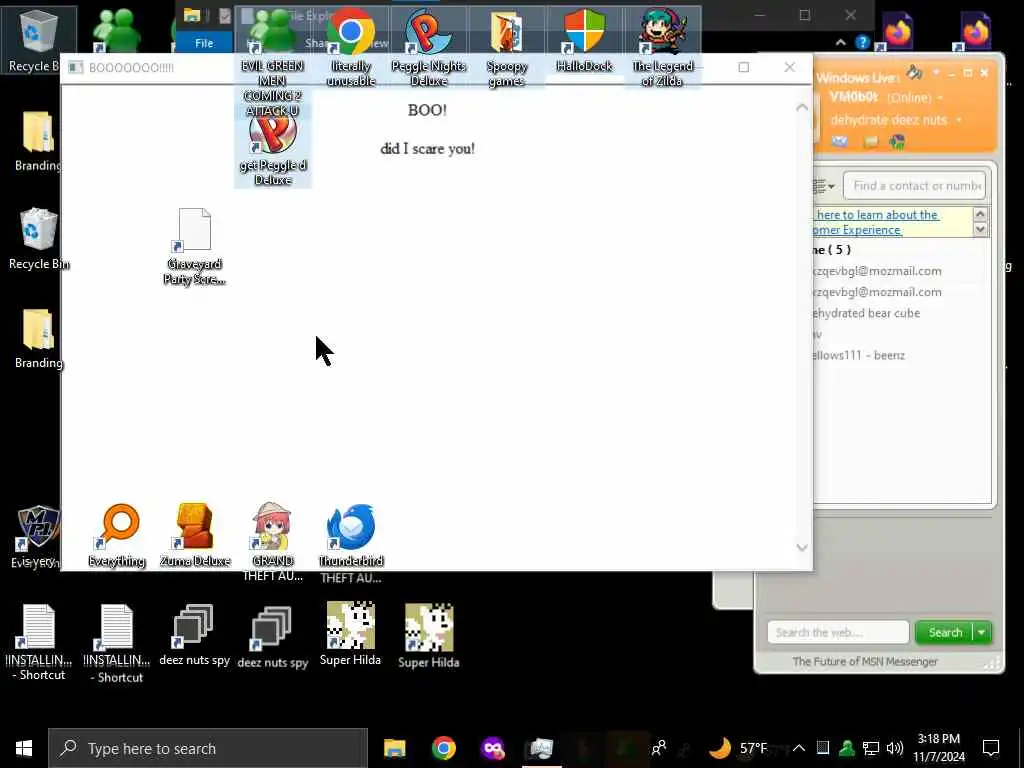Click 'The Future of MSN Messenger' link
Viewport: 1024px width, 768px height.
click(865, 662)
